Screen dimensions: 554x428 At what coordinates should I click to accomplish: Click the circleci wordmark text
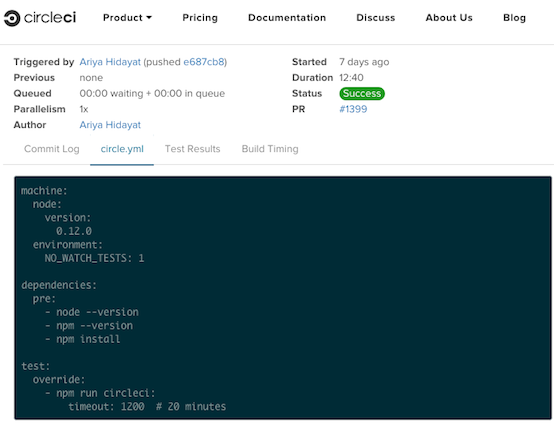(x=50, y=18)
